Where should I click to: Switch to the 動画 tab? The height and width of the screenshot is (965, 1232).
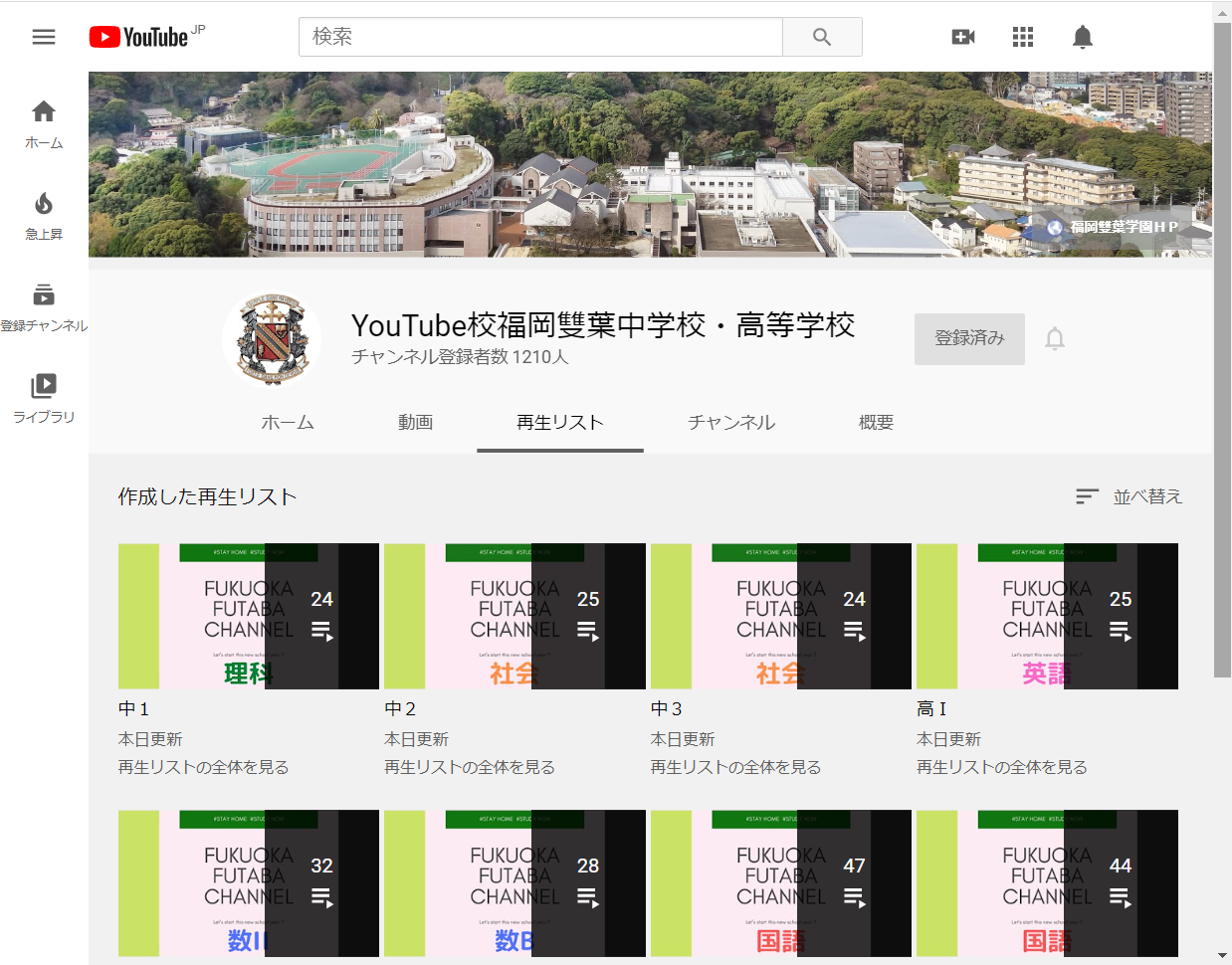pyautogui.click(x=416, y=423)
